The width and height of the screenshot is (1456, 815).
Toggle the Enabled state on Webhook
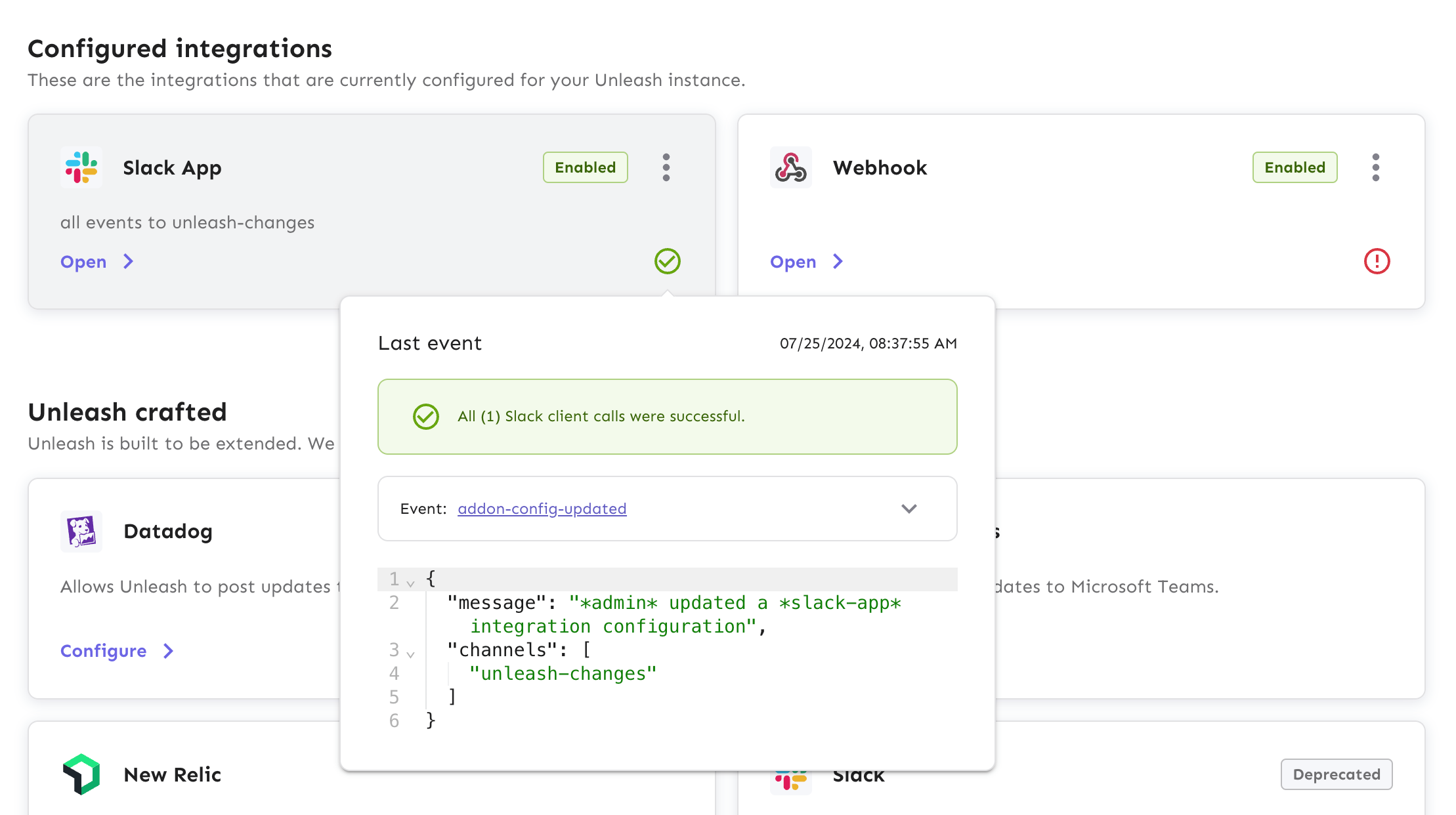tap(1295, 167)
